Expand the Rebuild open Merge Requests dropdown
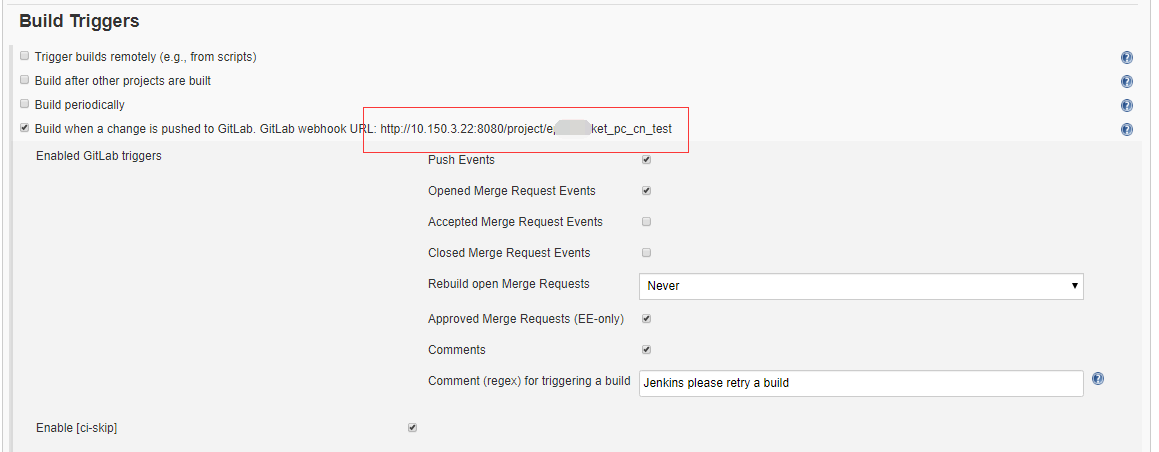Screen dimensions: 1159x452 point(860,286)
